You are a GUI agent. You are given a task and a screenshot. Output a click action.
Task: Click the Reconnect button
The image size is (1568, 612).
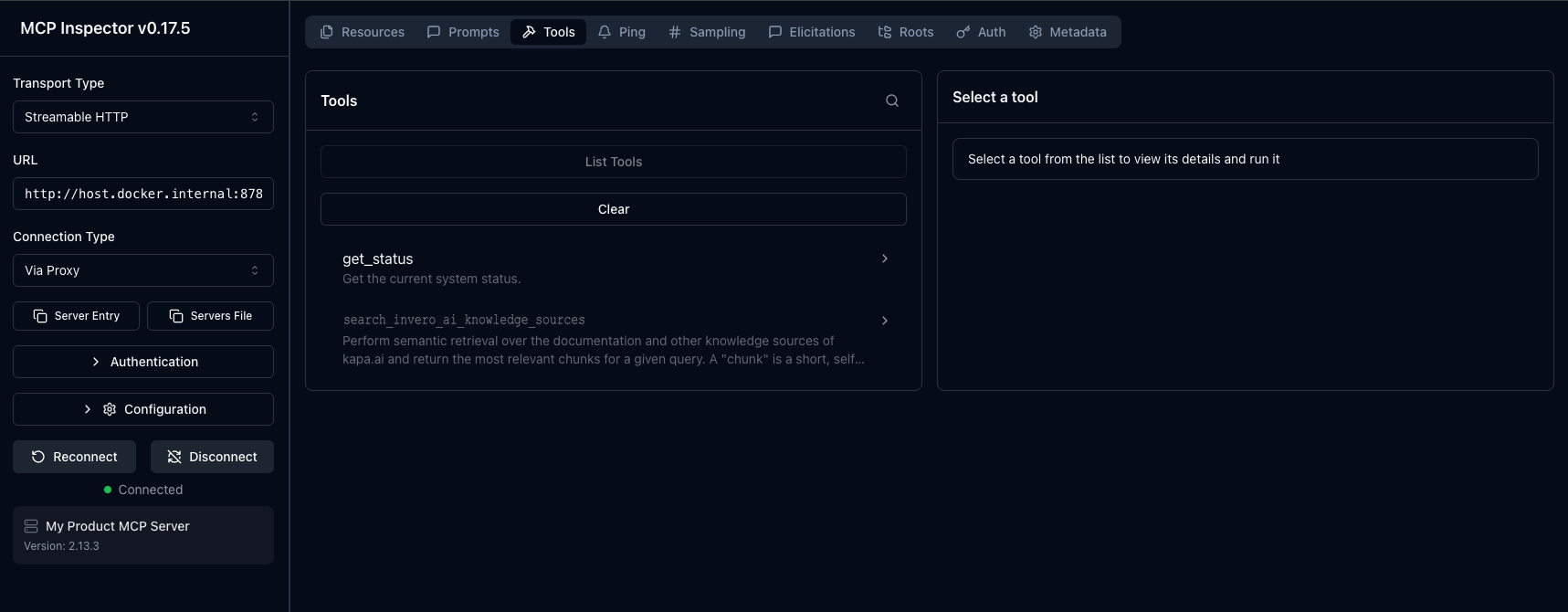[74, 457]
